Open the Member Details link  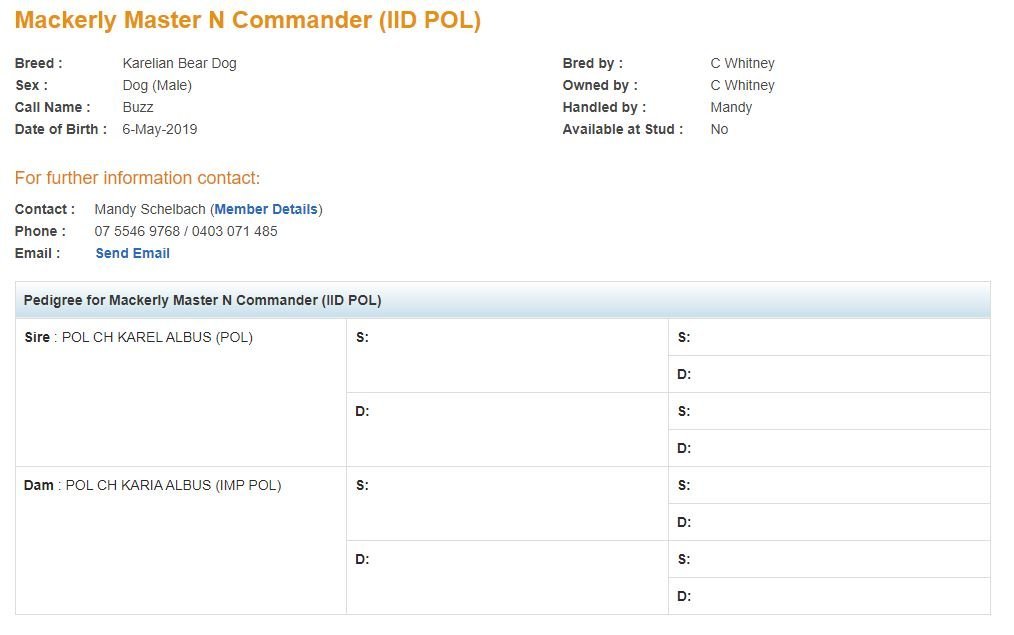pos(266,209)
